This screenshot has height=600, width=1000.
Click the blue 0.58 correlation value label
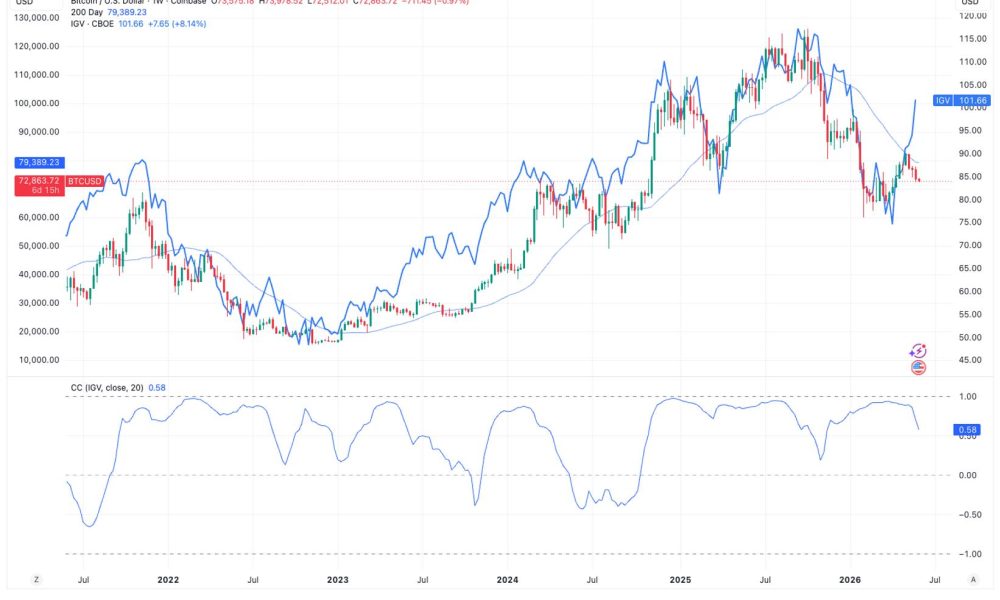point(967,430)
